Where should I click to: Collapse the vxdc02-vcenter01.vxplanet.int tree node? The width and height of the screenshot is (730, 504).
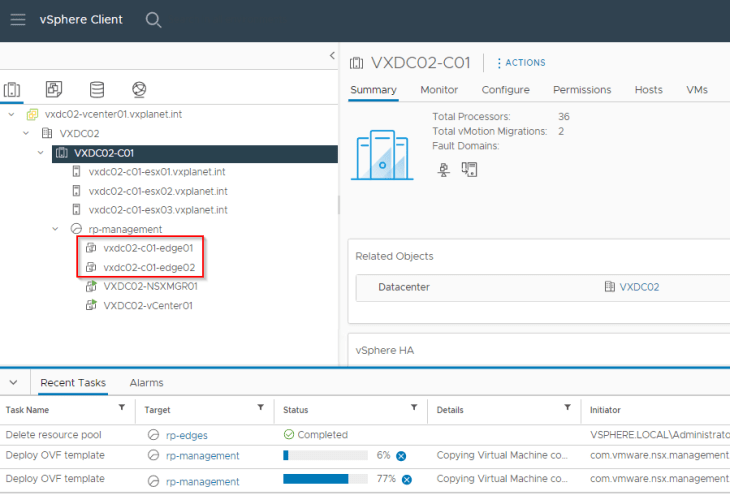coord(12,114)
